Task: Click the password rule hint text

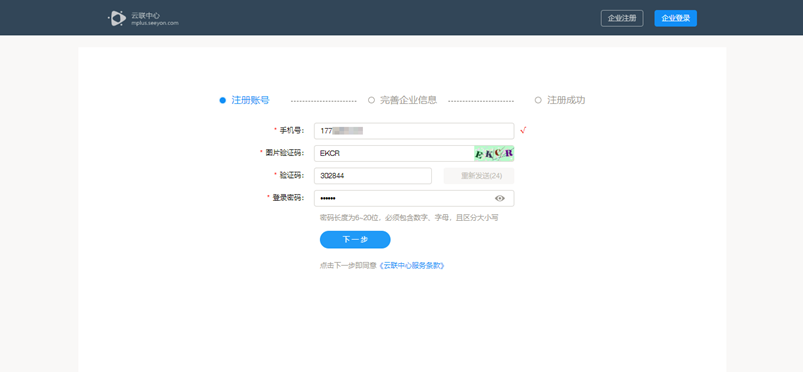Action: pos(409,218)
